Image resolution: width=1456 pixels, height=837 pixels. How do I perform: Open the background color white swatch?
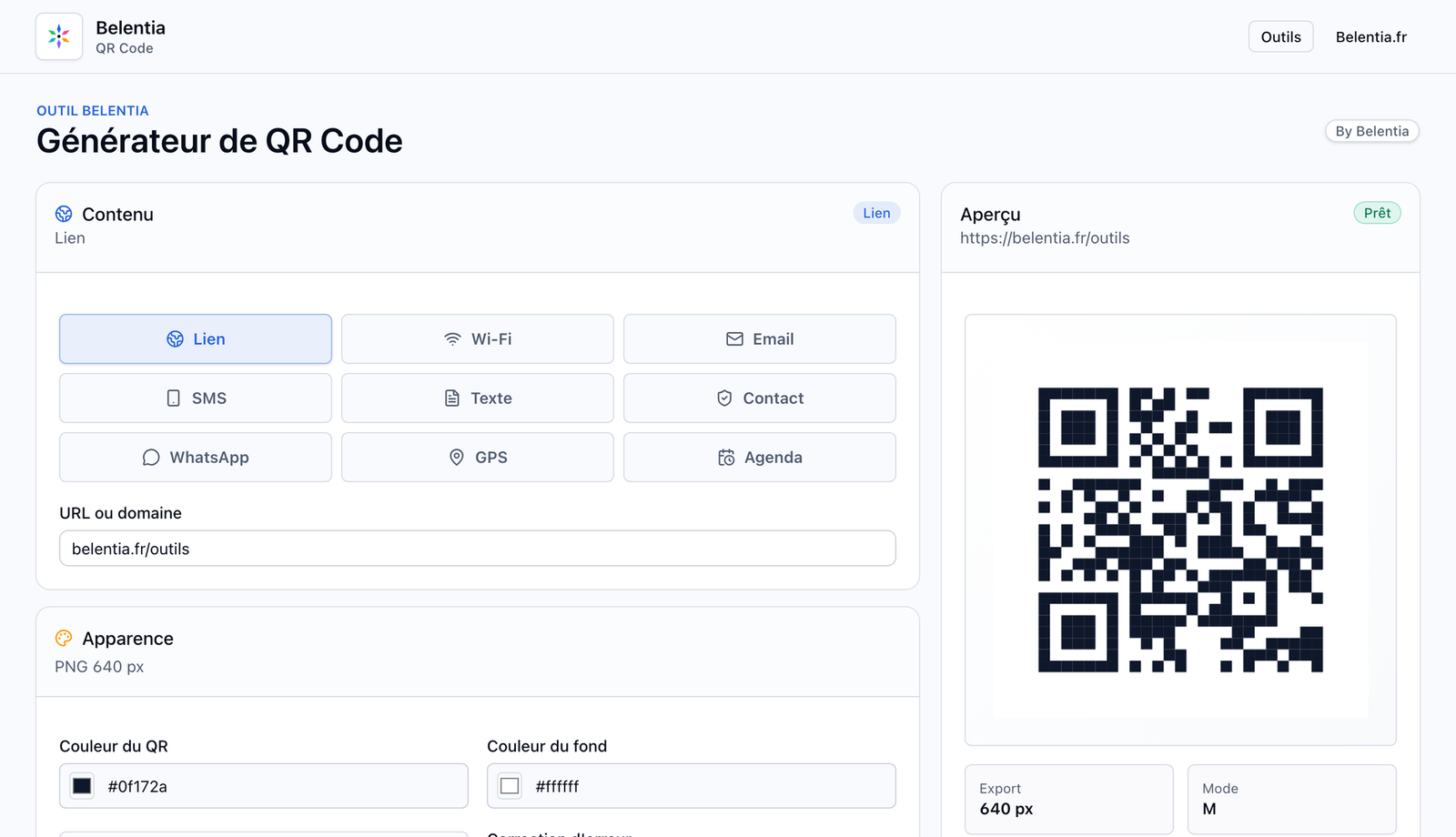[x=510, y=786]
